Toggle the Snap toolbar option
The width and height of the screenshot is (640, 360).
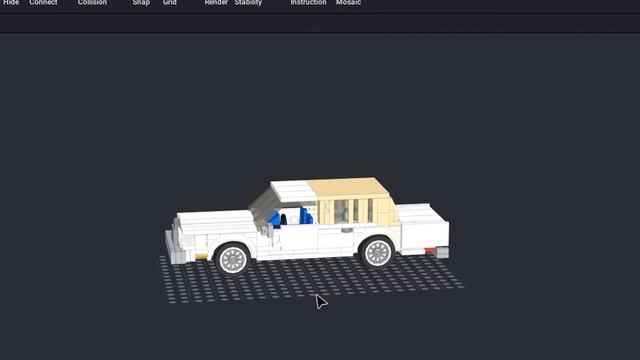(141, 2)
